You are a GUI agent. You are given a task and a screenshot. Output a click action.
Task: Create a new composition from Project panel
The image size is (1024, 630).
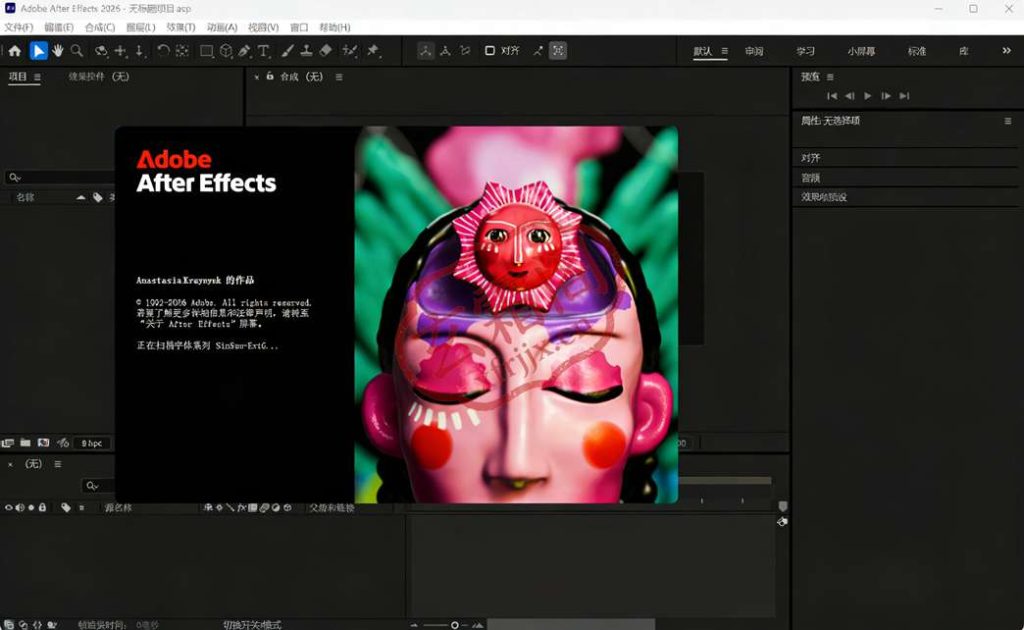(43, 443)
